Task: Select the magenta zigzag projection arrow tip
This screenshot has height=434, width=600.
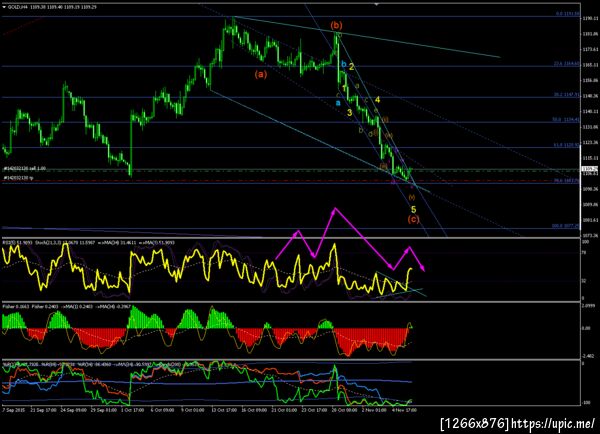Action: tap(423, 269)
